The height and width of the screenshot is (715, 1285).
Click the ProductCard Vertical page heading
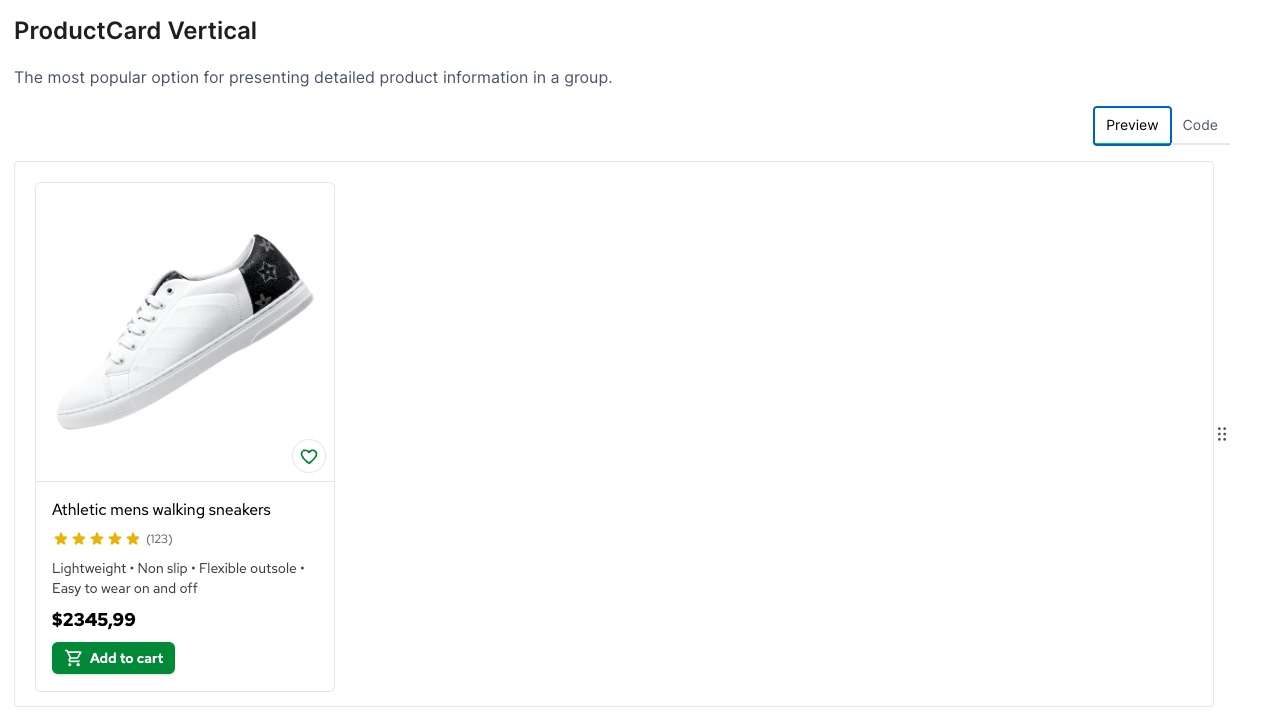135,30
